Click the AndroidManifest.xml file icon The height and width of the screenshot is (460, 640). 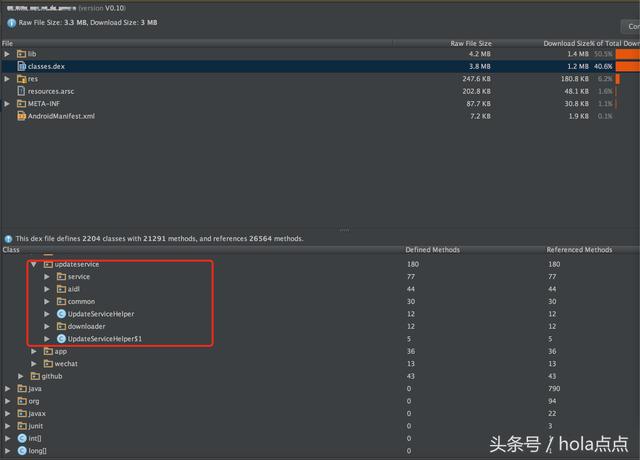coord(22,116)
